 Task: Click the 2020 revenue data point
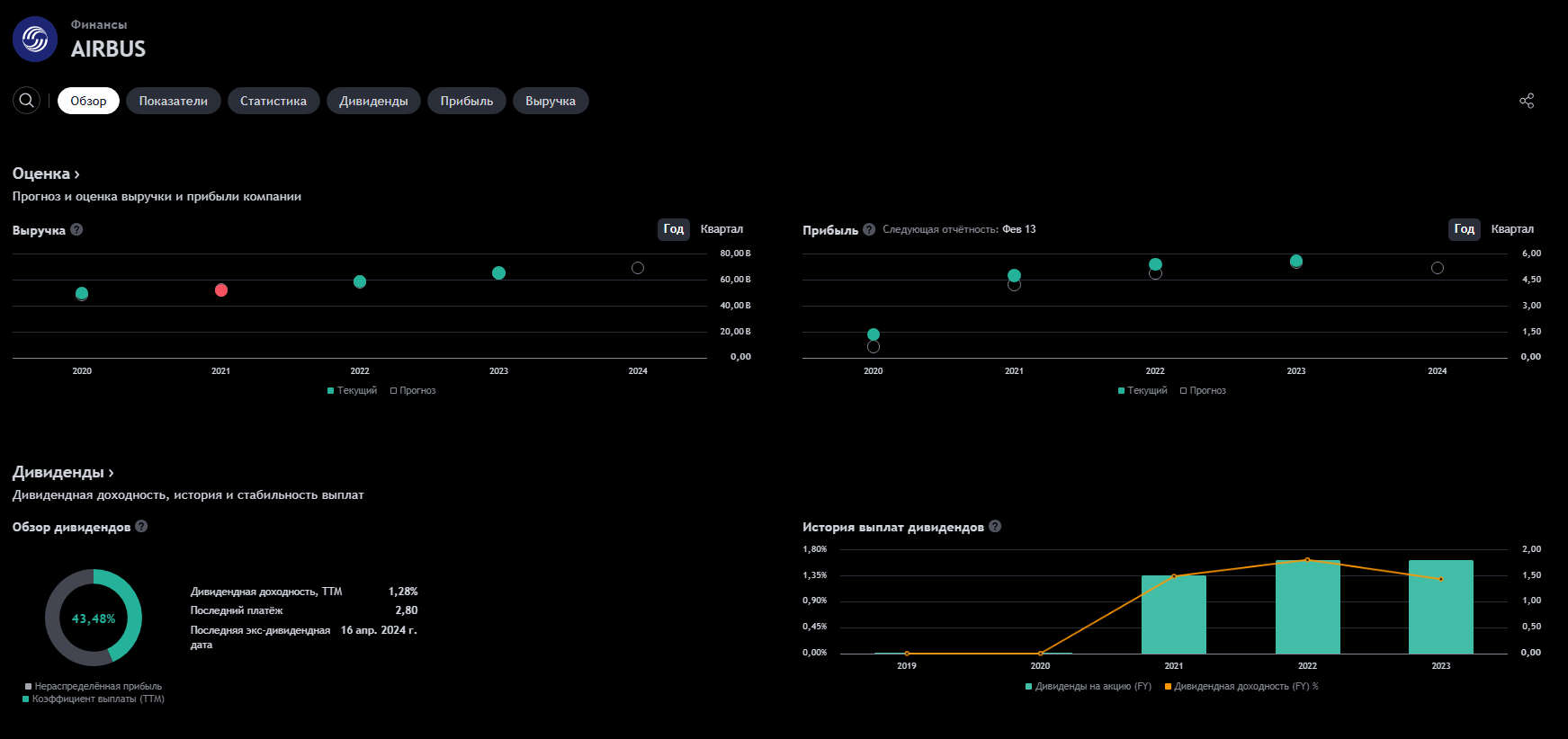82,293
